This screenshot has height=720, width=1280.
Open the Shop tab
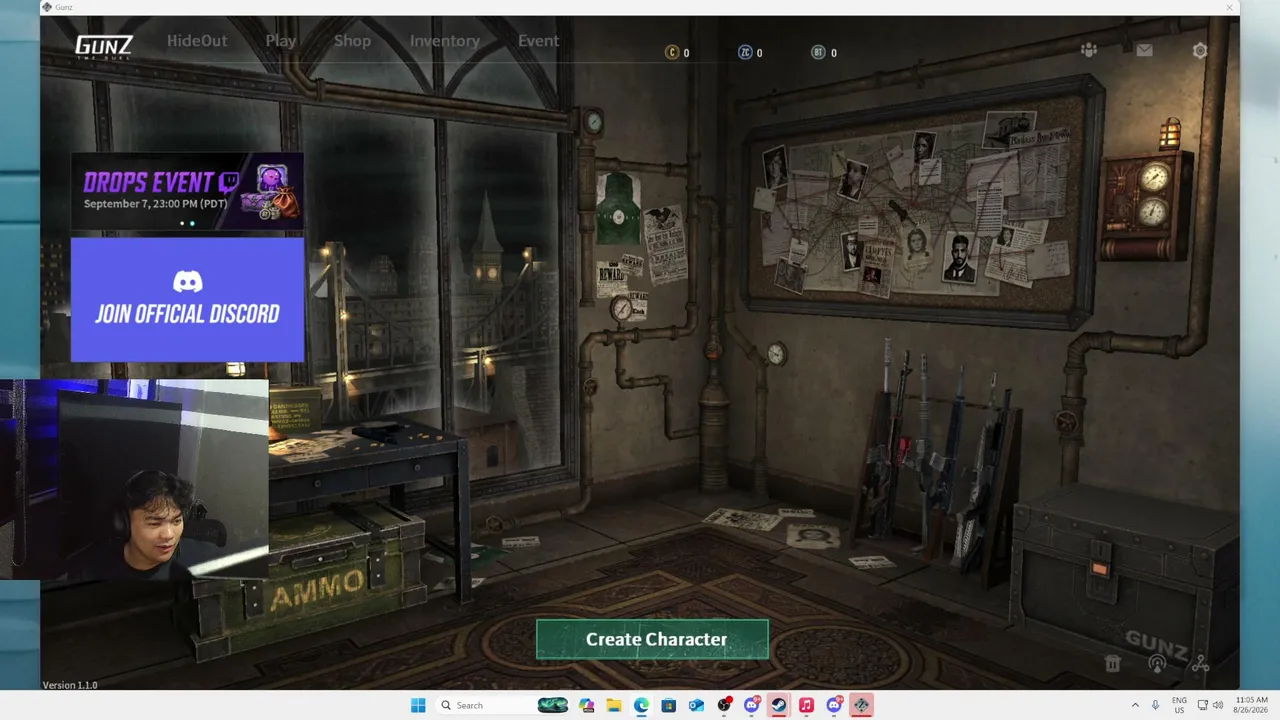click(x=352, y=41)
